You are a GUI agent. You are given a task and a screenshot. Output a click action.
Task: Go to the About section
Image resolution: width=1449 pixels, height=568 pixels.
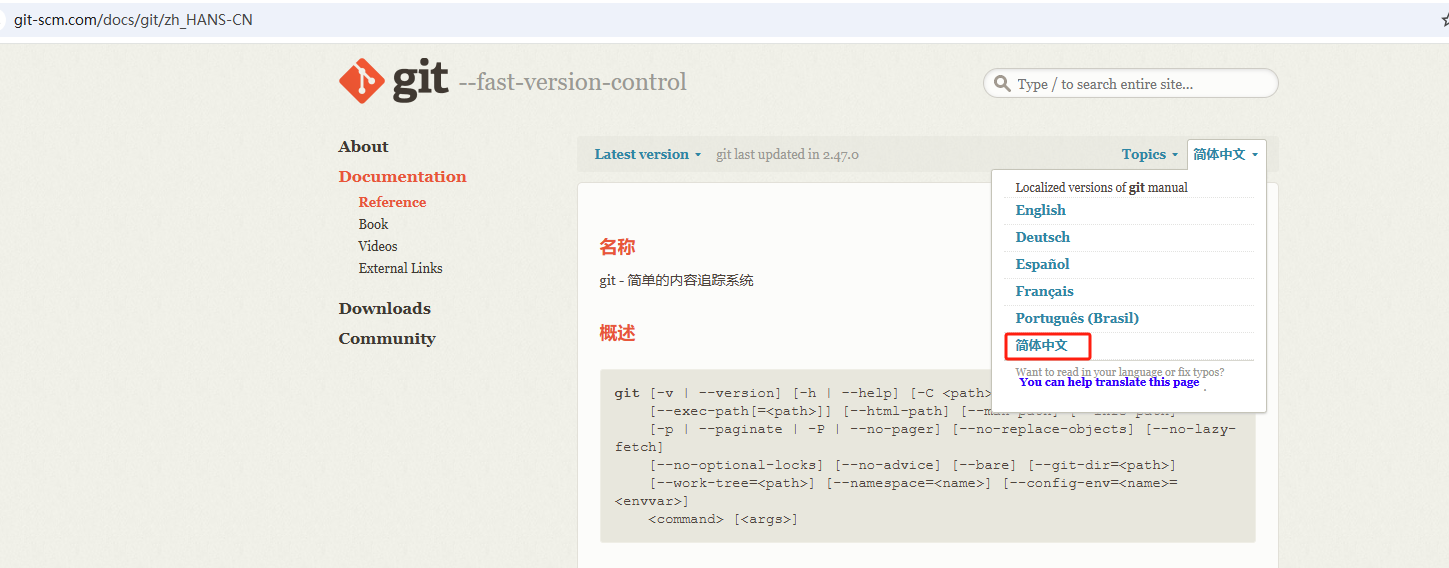(363, 146)
